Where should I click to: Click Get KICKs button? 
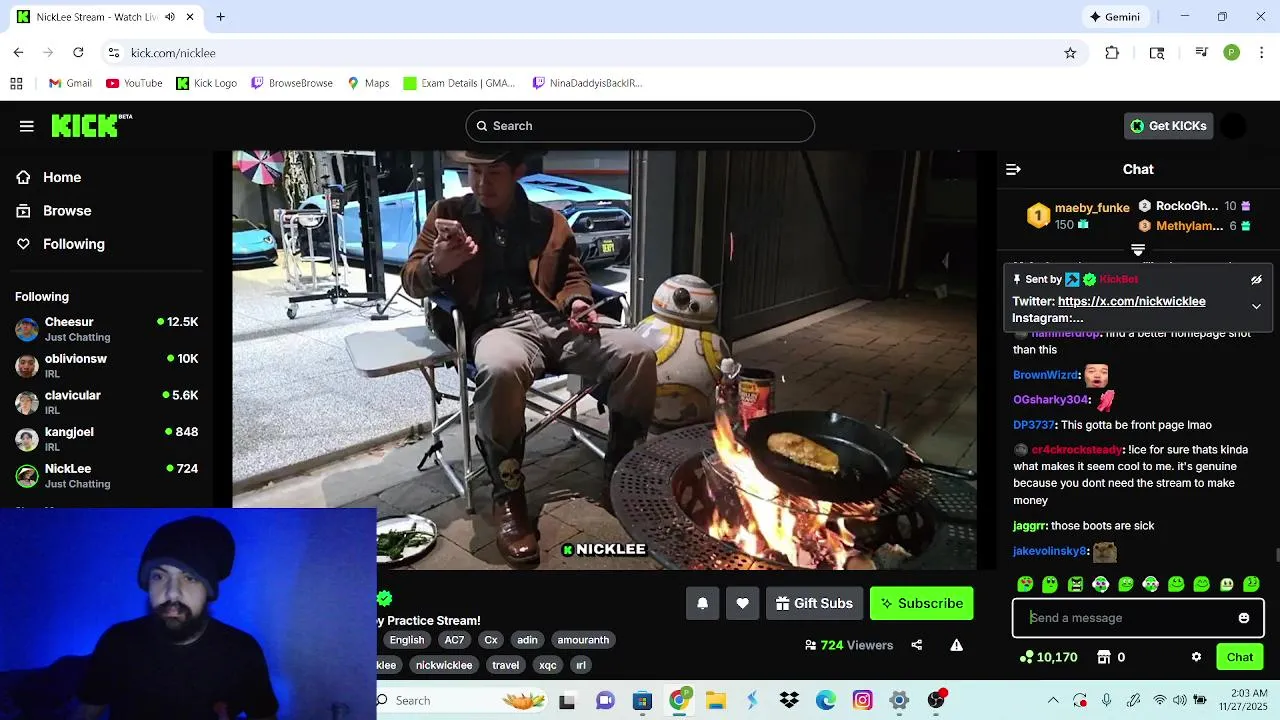[1168, 126]
